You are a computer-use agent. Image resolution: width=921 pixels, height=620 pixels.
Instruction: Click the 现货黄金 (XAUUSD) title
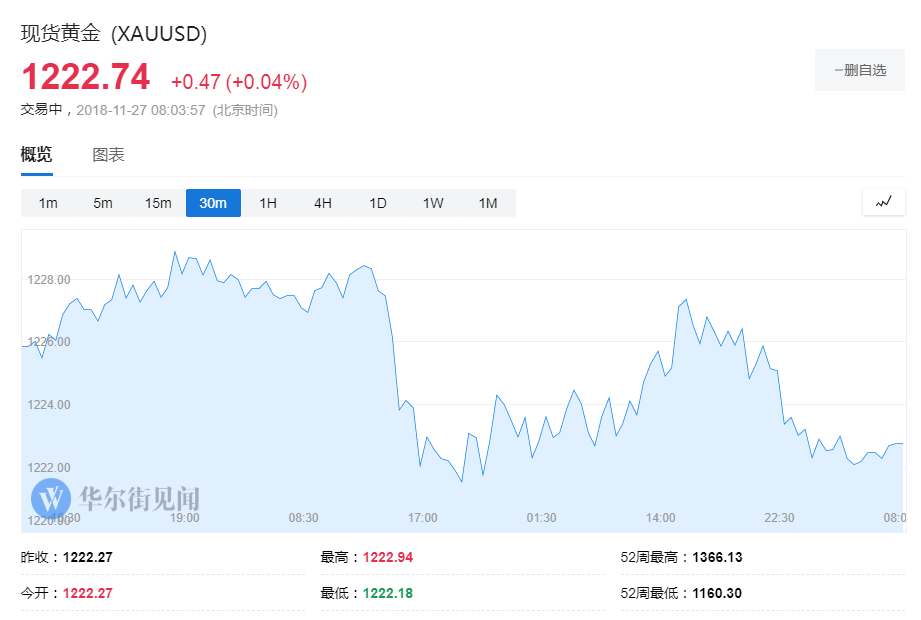[x=114, y=33]
